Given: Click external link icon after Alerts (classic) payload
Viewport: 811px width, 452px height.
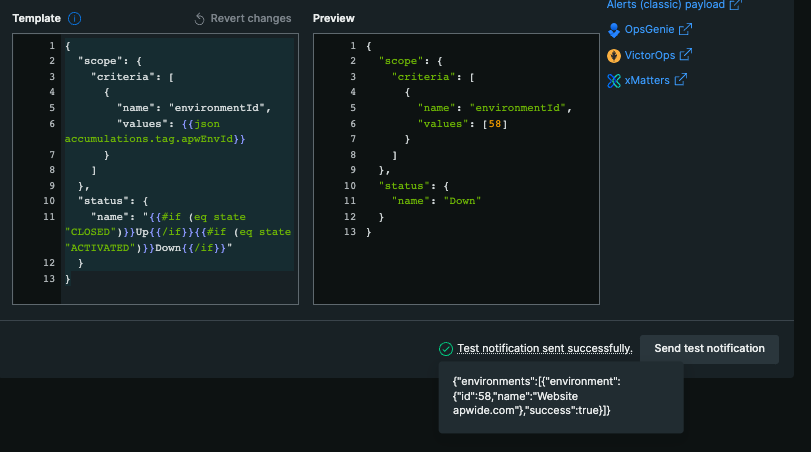Looking at the screenshot, I should tap(735, 5).
